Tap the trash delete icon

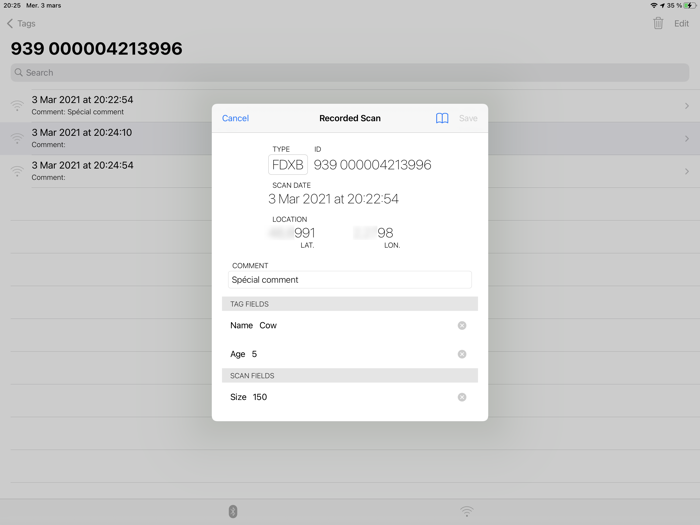(x=658, y=23)
